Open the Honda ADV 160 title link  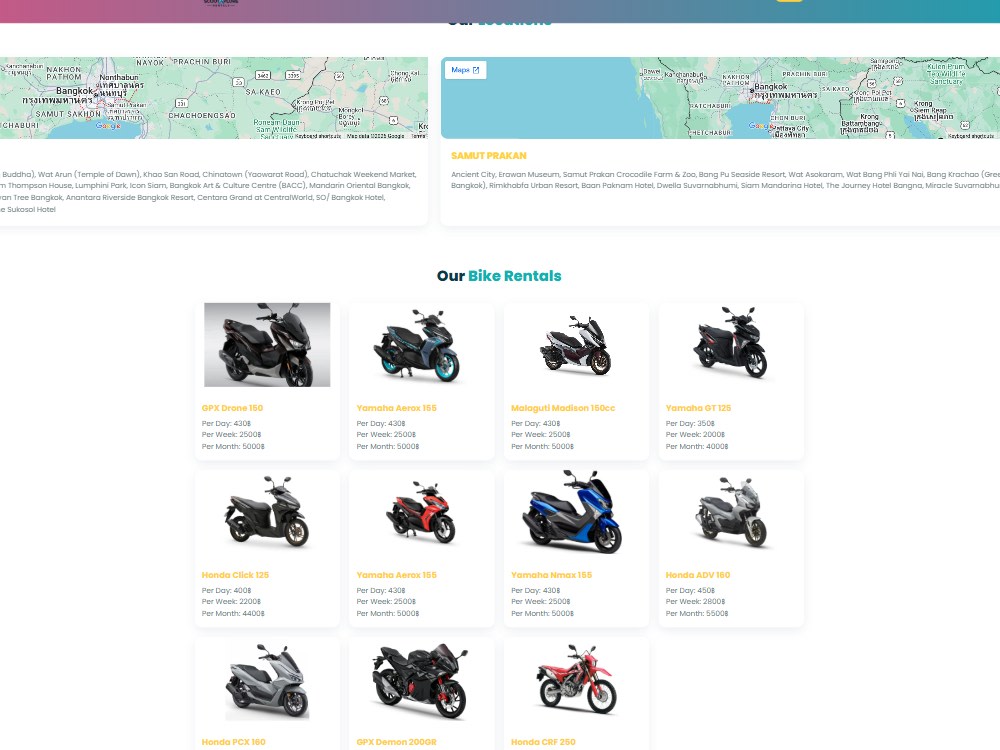(x=698, y=575)
